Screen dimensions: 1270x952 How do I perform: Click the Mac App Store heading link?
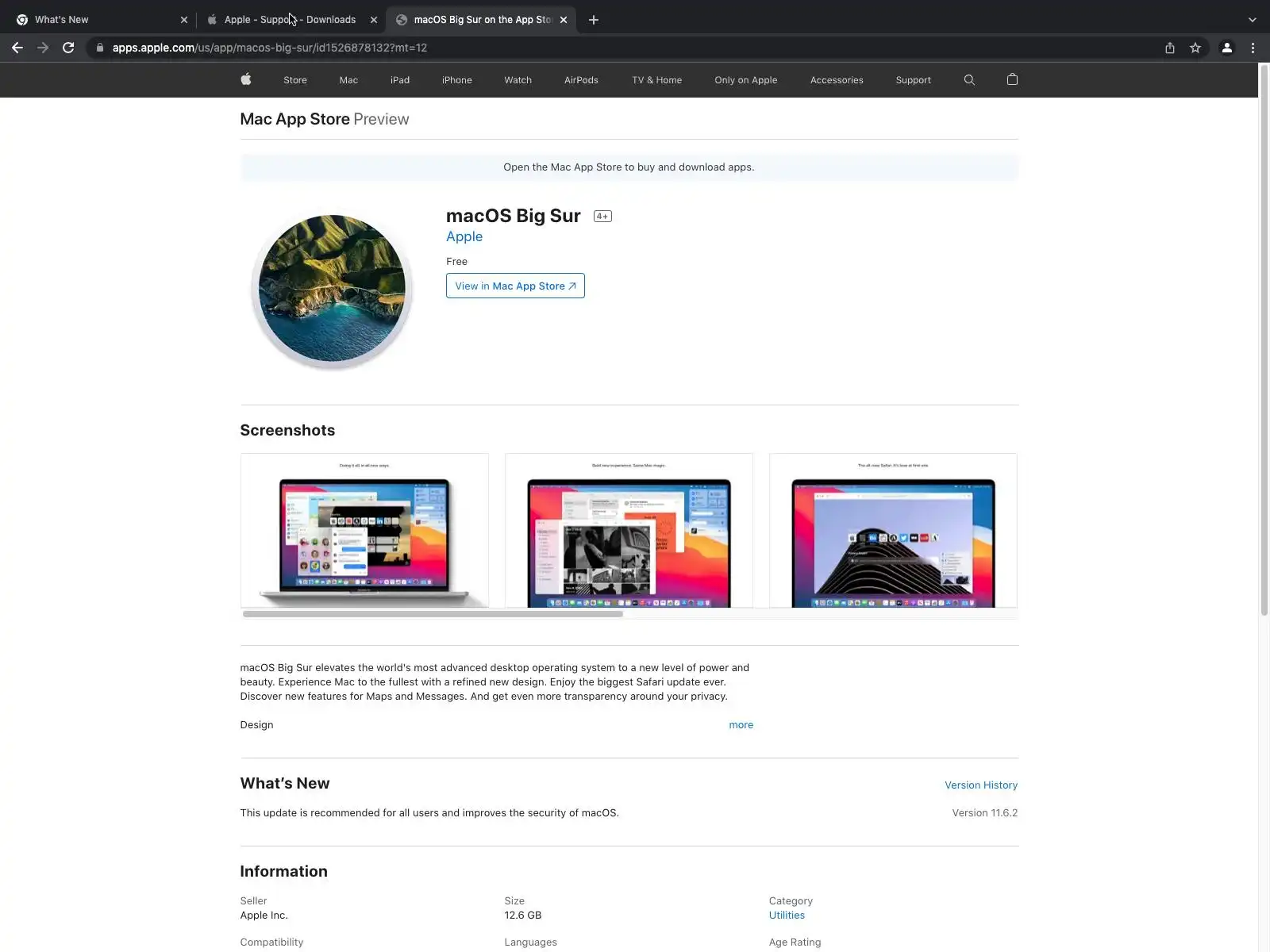click(x=295, y=119)
